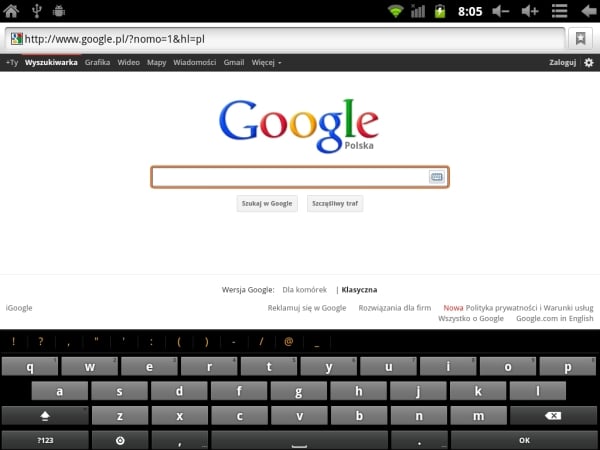Tap the z key
Viewport: 600px width, 450px height.
point(120,416)
